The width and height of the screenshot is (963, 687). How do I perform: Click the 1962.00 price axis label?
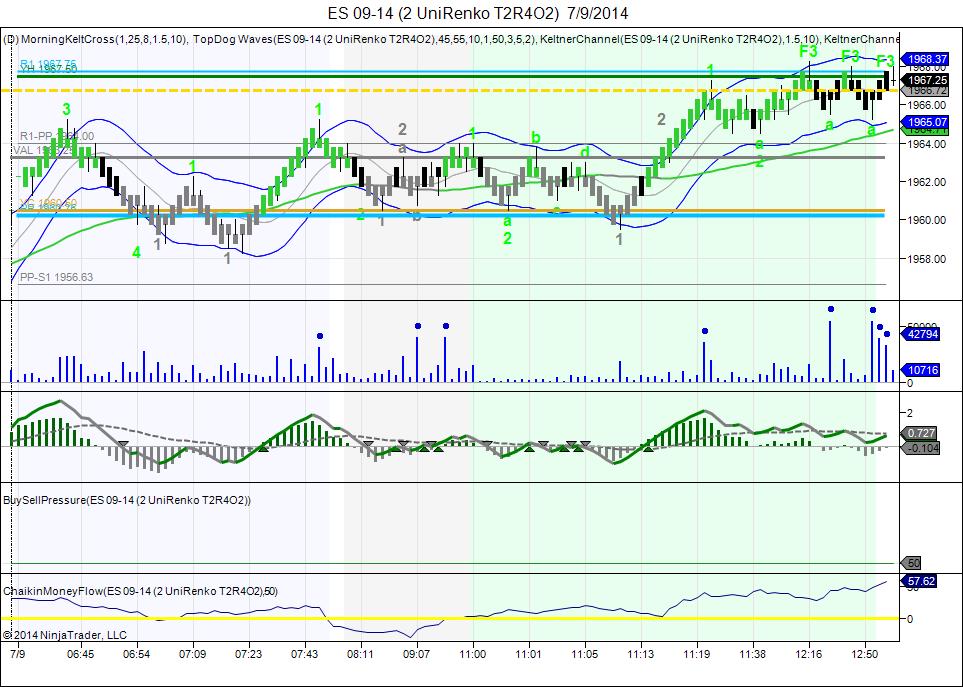click(926, 182)
